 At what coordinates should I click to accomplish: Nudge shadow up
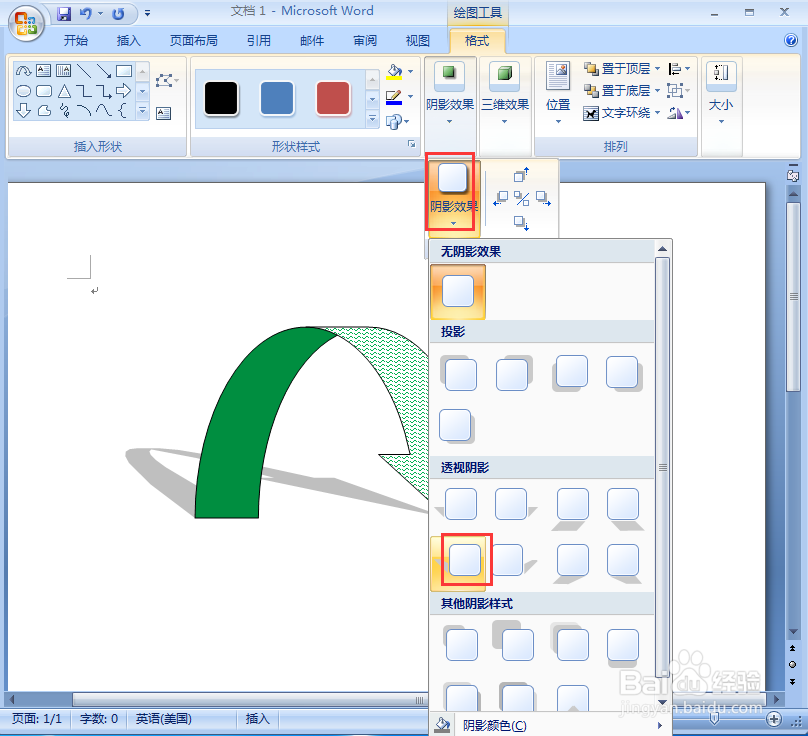tap(521, 175)
